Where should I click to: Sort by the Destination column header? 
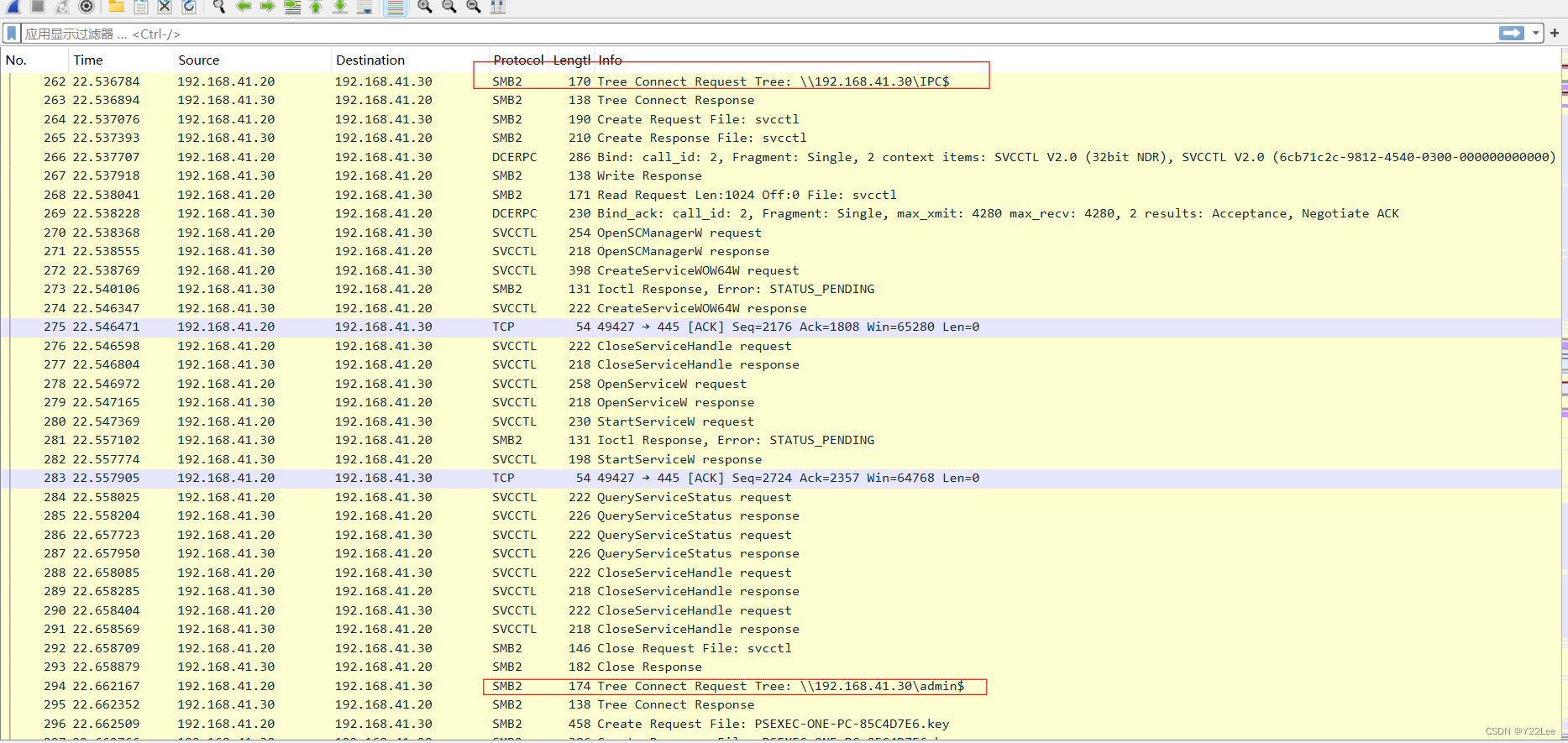tap(410, 60)
